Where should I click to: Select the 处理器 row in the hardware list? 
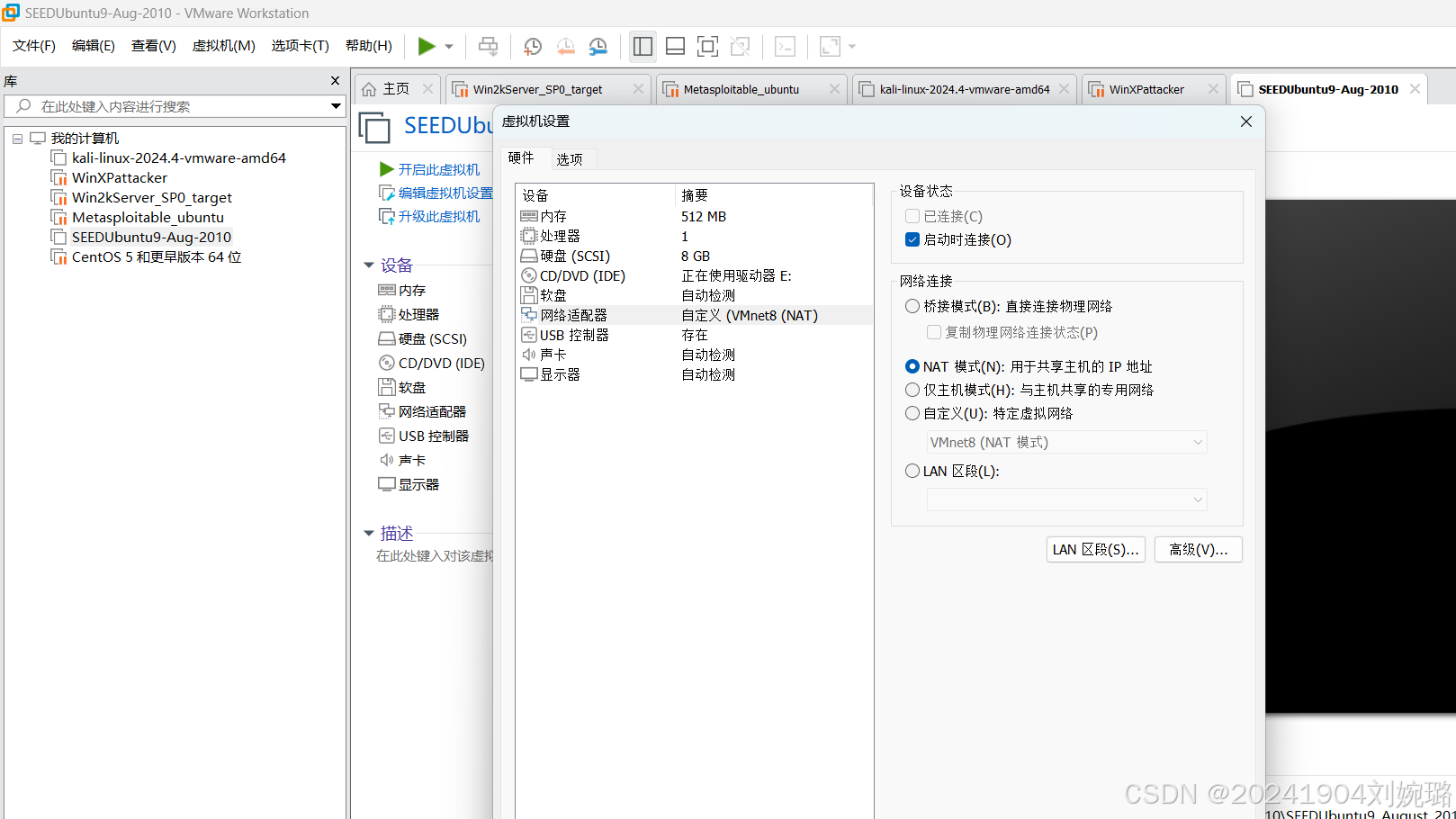click(694, 237)
